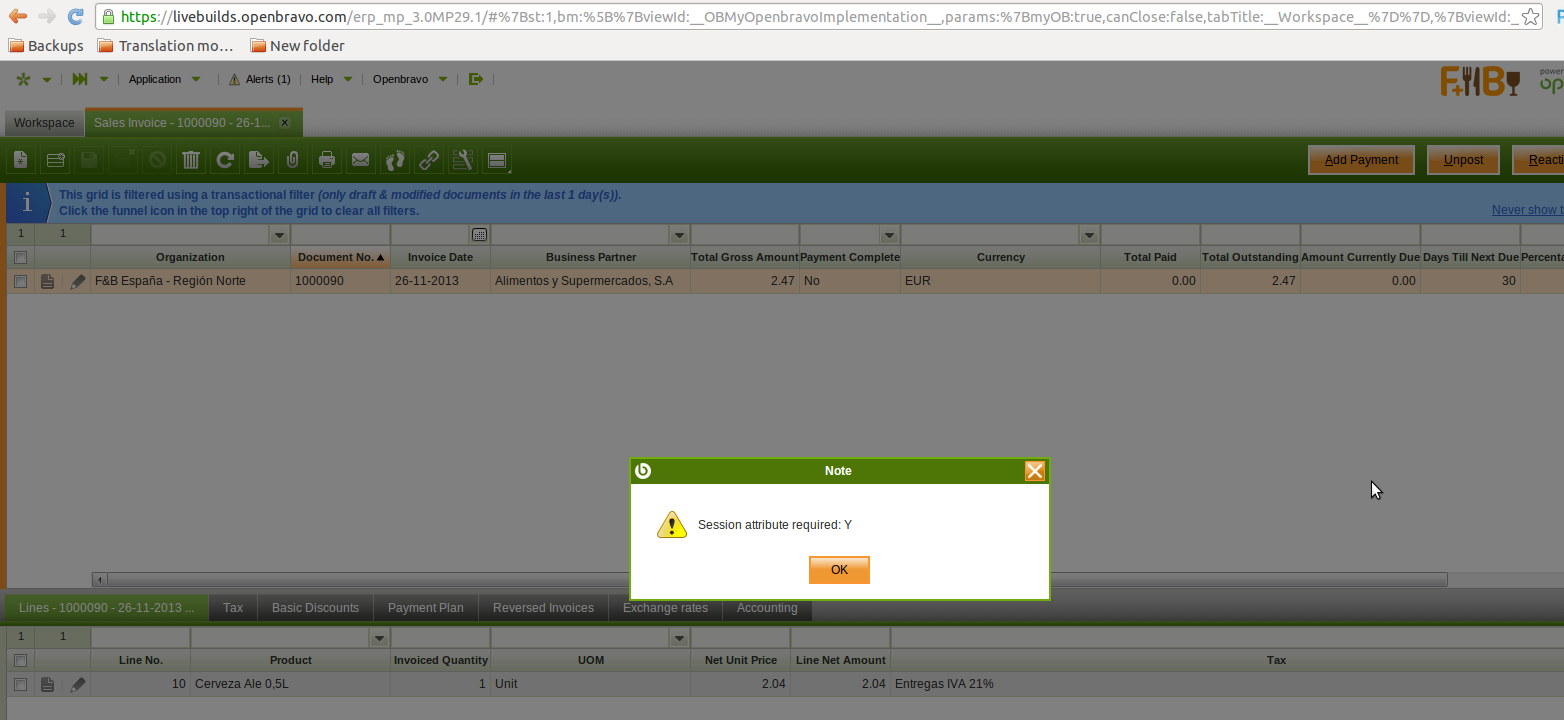Close the Sales Invoice tab
Viewport: 1564px width, 720px height.
click(285, 123)
